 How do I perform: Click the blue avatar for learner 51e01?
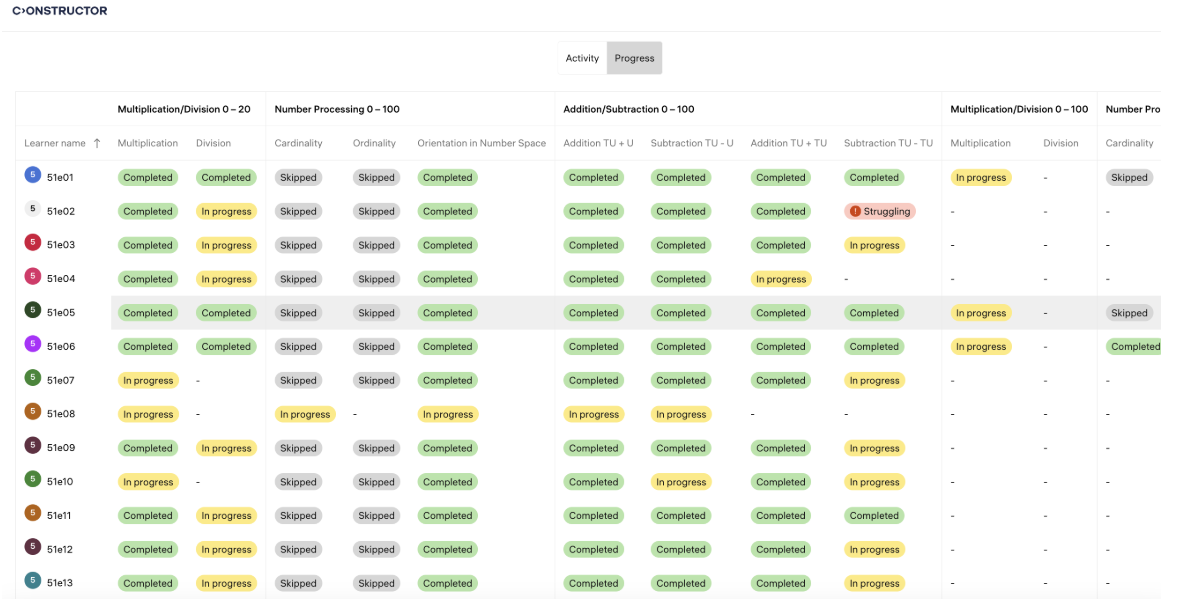[x=33, y=176]
